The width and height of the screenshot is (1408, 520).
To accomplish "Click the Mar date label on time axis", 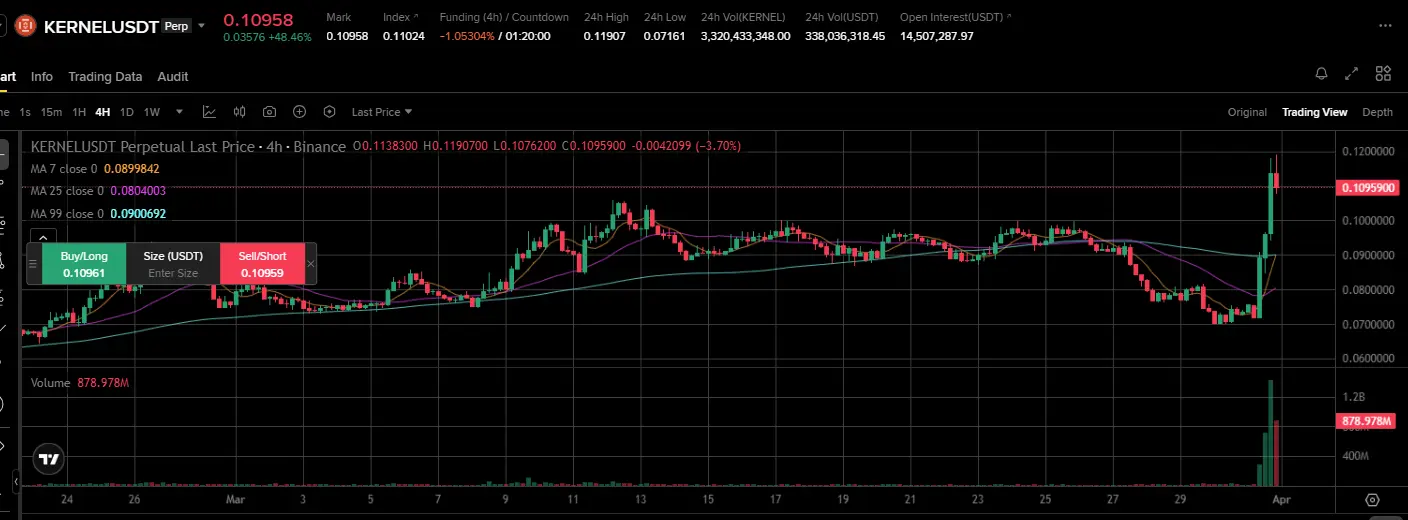I will tap(235, 498).
